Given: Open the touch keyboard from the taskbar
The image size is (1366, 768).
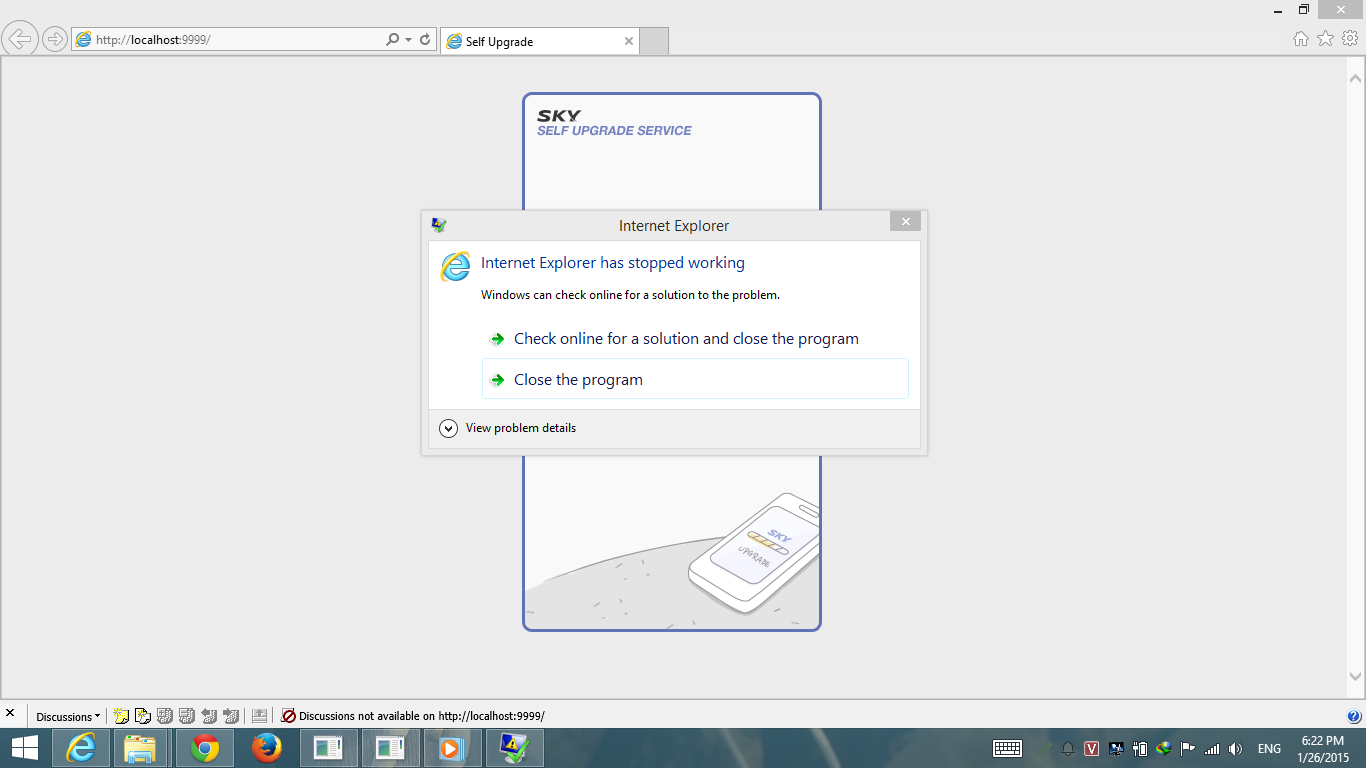Looking at the screenshot, I should [1007, 748].
